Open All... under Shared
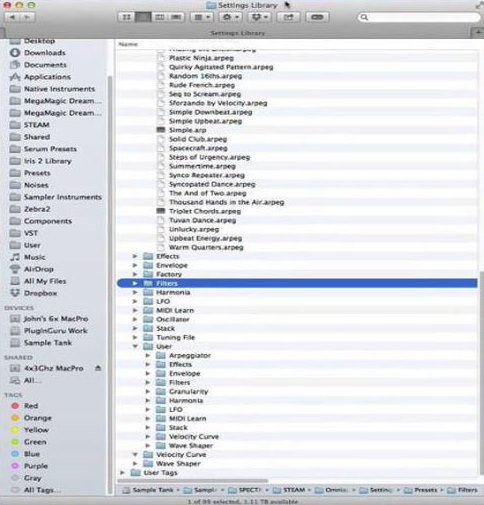 (33, 380)
